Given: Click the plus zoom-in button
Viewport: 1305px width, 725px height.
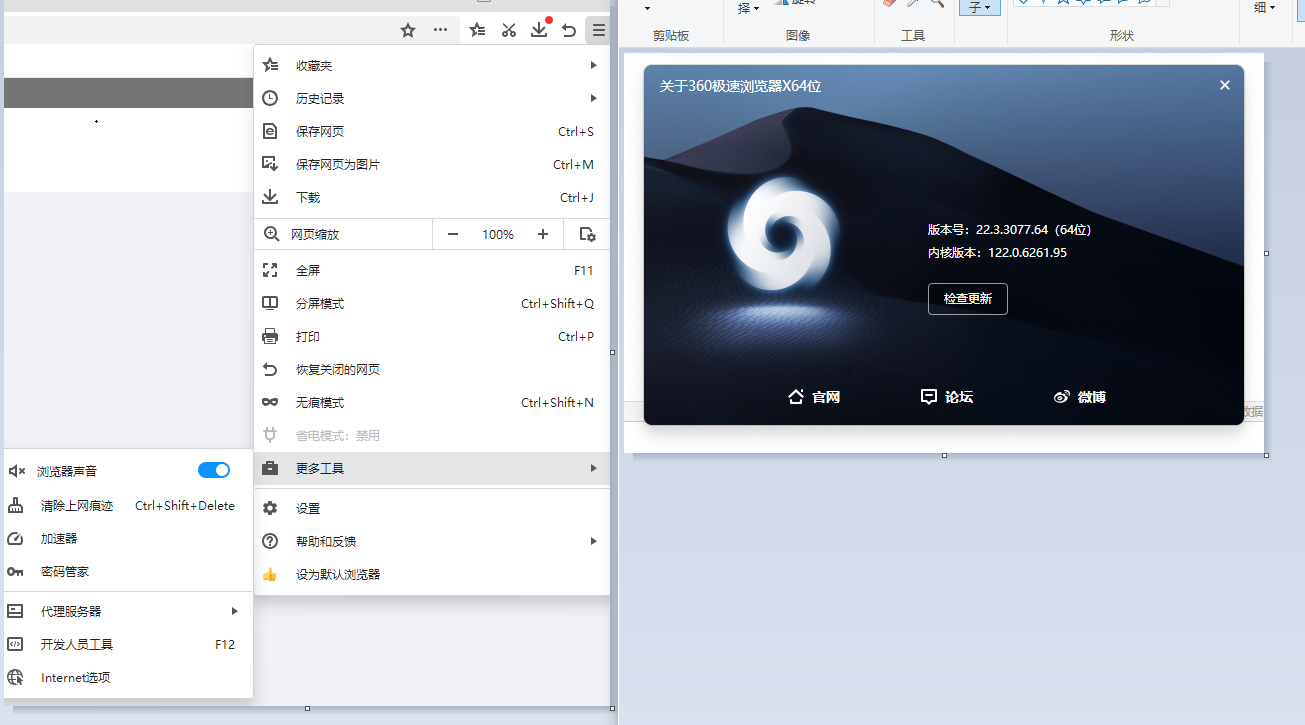Looking at the screenshot, I should point(543,234).
